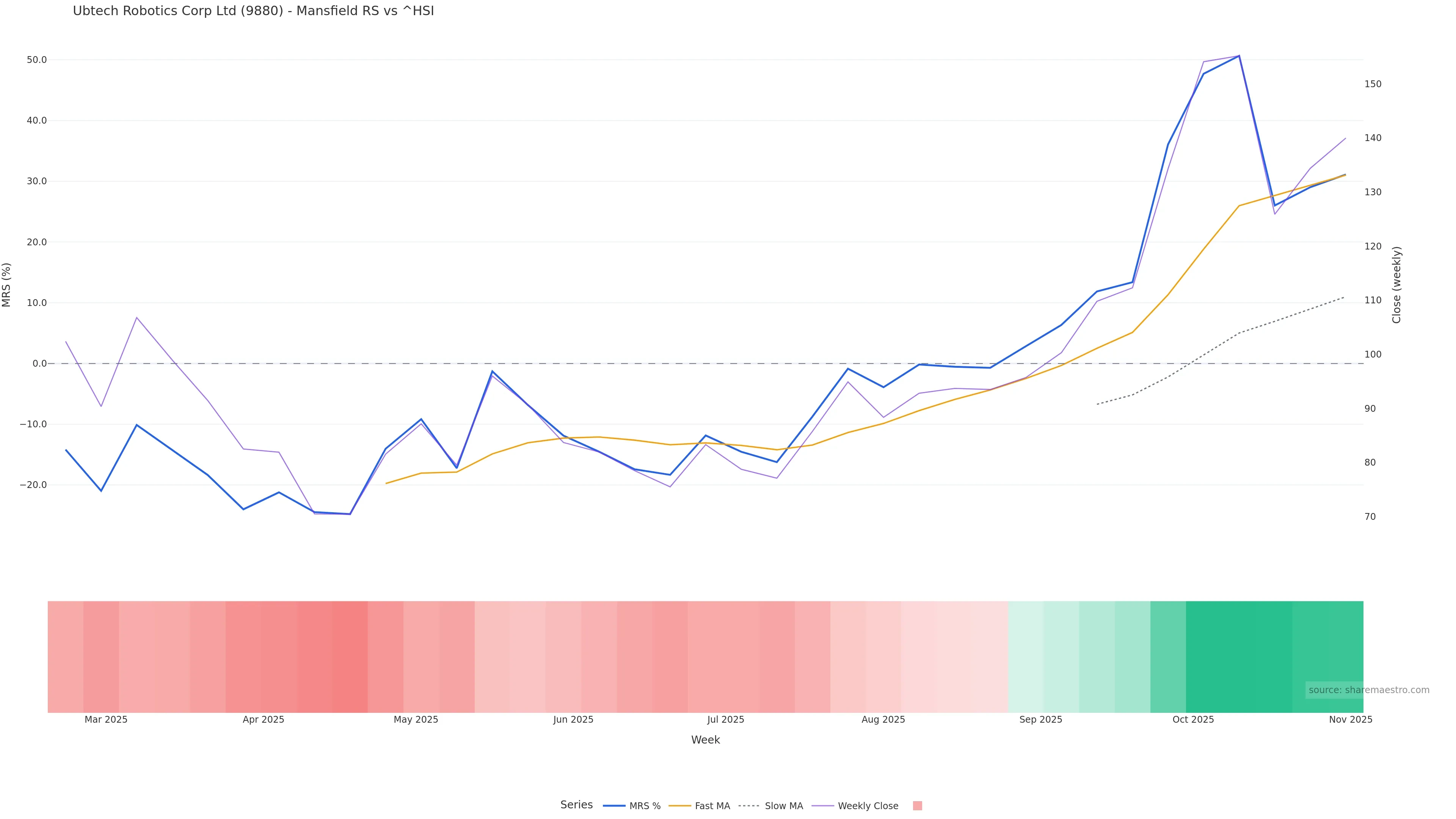Click the 'Week' x-axis title
This screenshot has height=819, width=1456.
(705, 740)
